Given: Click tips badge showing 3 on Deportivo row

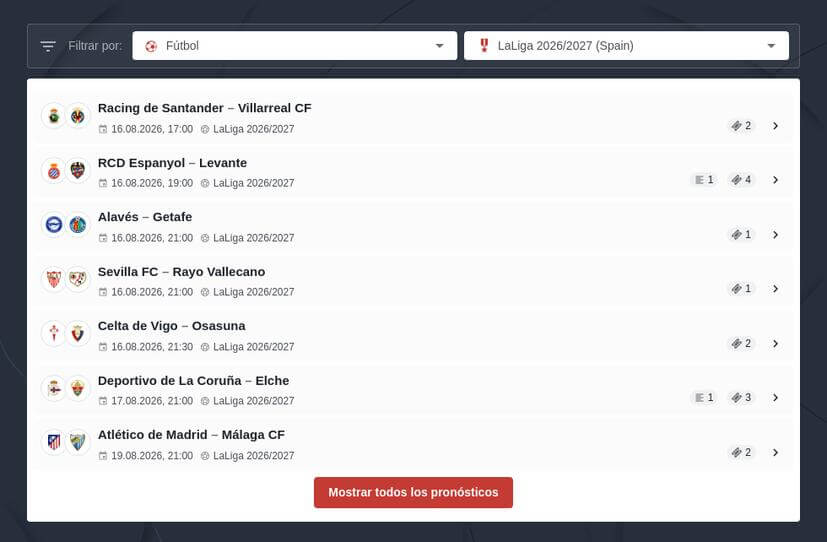Looking at the screenshot, I should 741,398.
